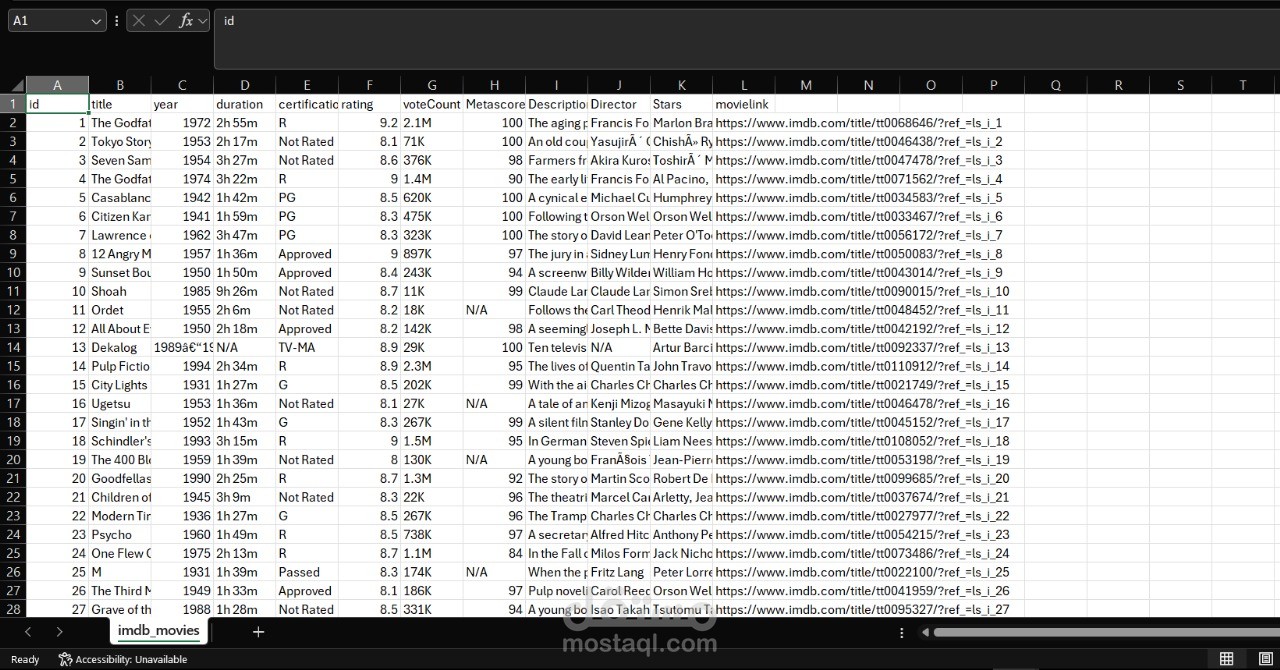Click the Ordet title cell

pos(120,310)
